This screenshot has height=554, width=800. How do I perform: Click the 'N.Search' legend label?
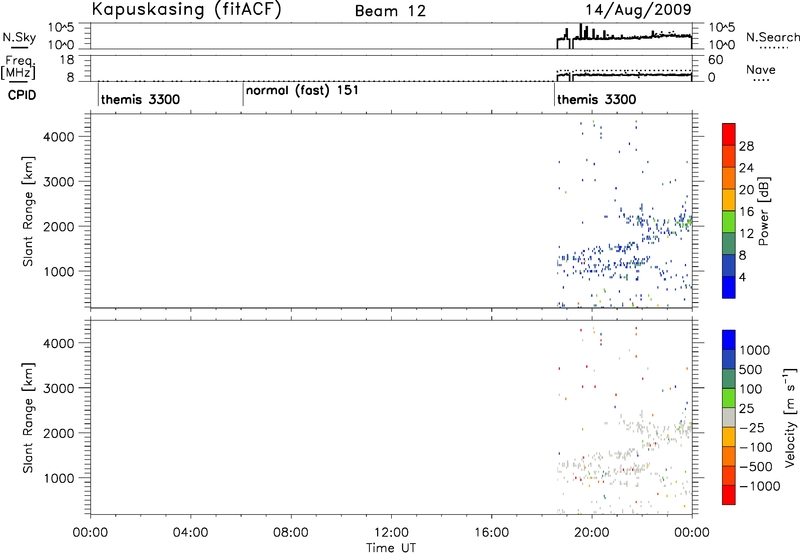(772, 37)
